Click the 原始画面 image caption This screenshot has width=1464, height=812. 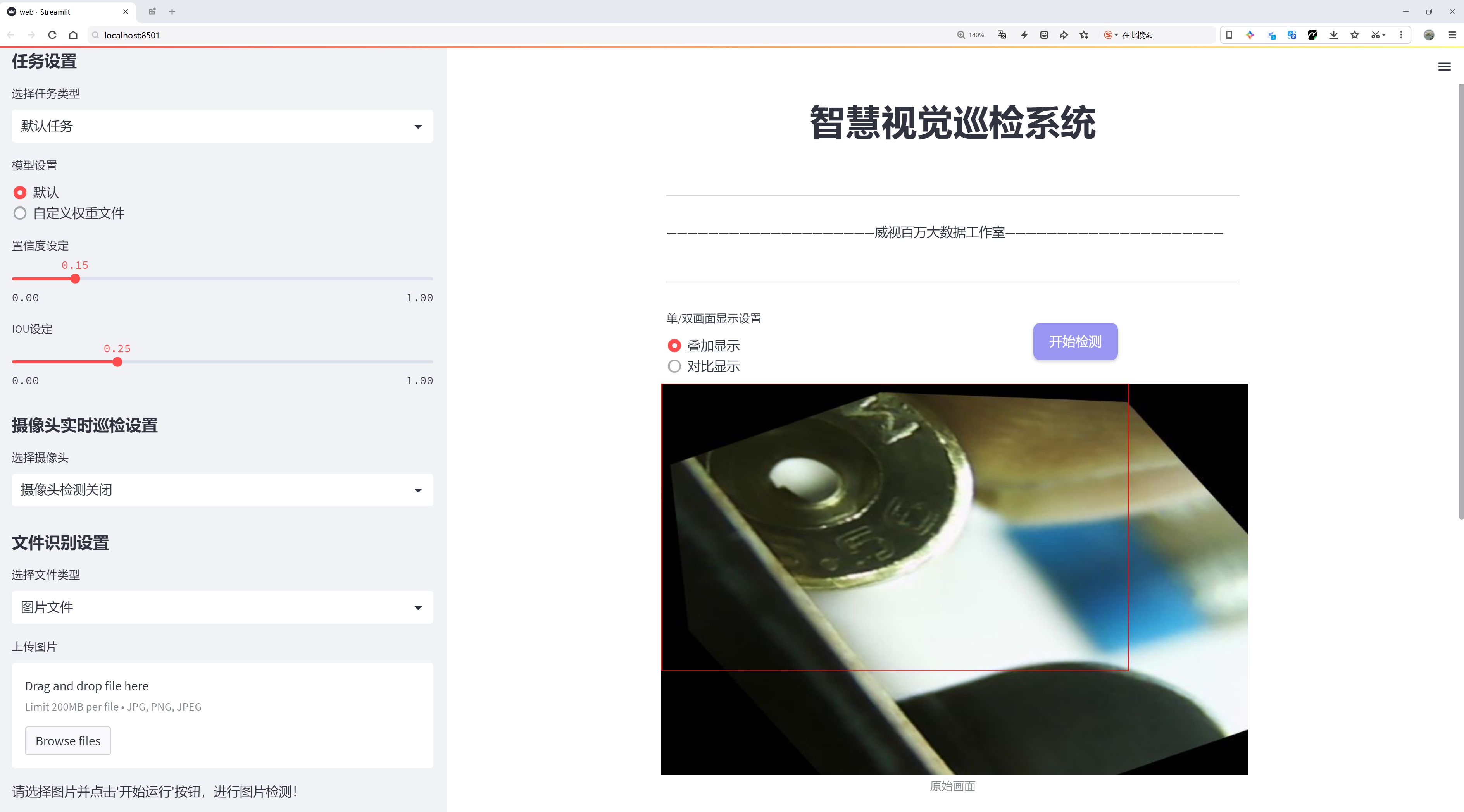(x=952, y=786)
